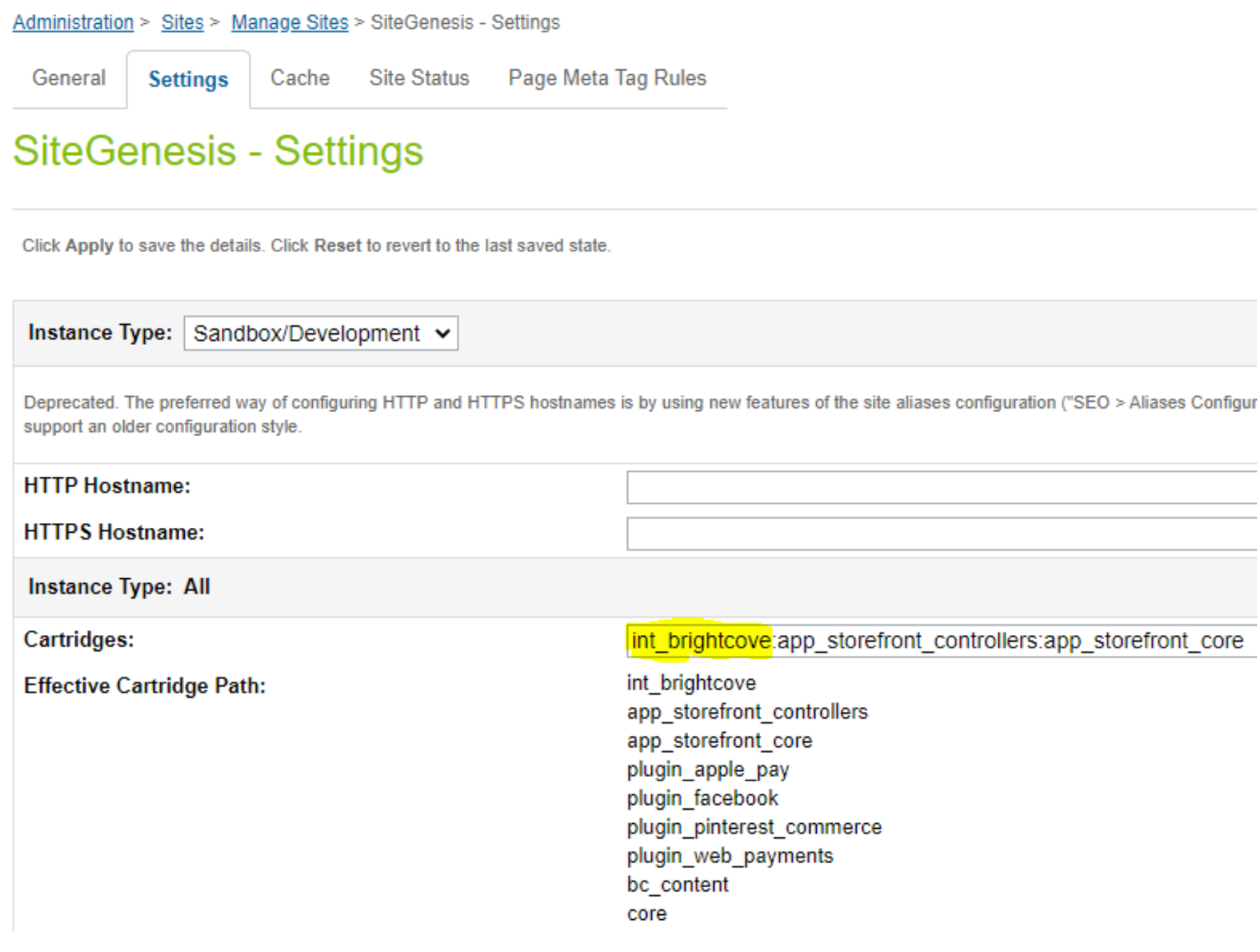Click the green SiteGenesis - Settings heading
The width and height of the screenshot is (1260, 952).
[218, 151]
